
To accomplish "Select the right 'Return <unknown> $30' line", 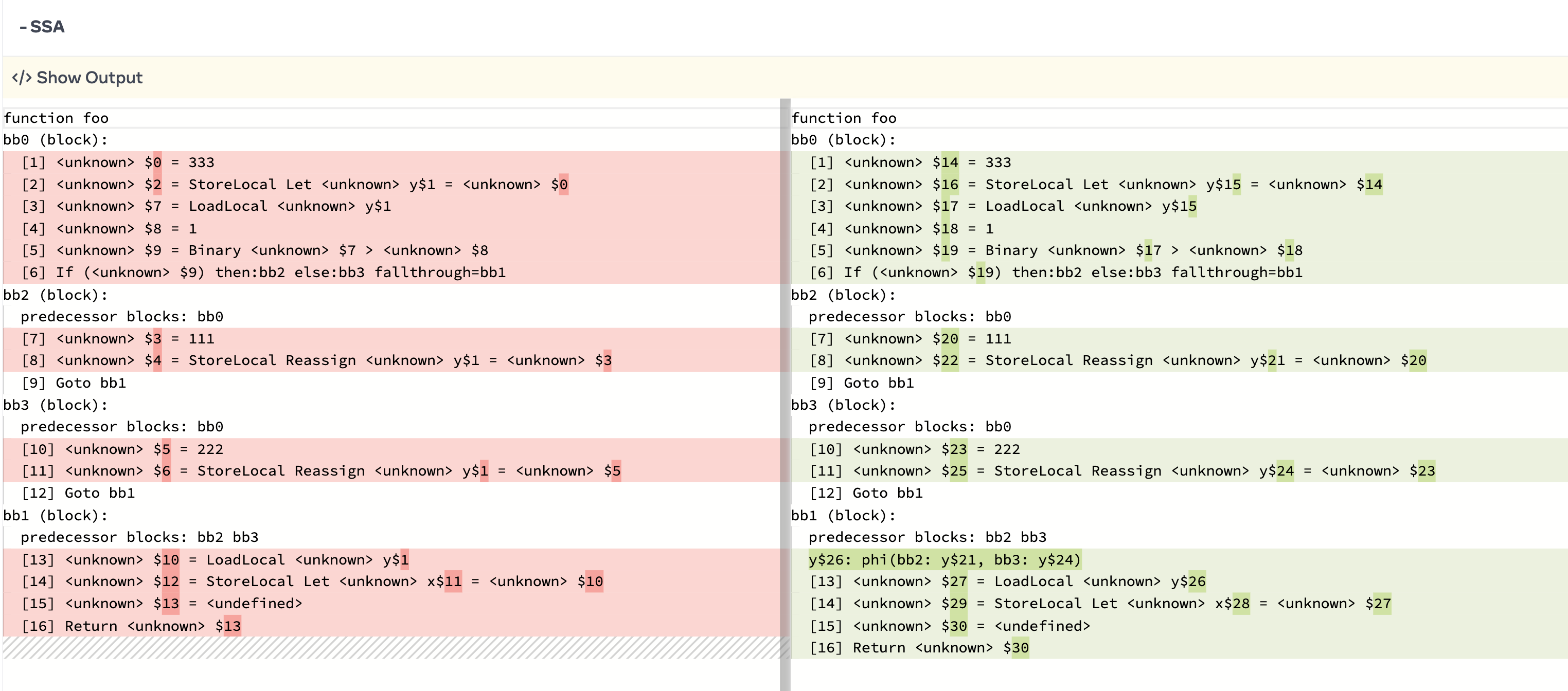I will click(x=940, y=648).
